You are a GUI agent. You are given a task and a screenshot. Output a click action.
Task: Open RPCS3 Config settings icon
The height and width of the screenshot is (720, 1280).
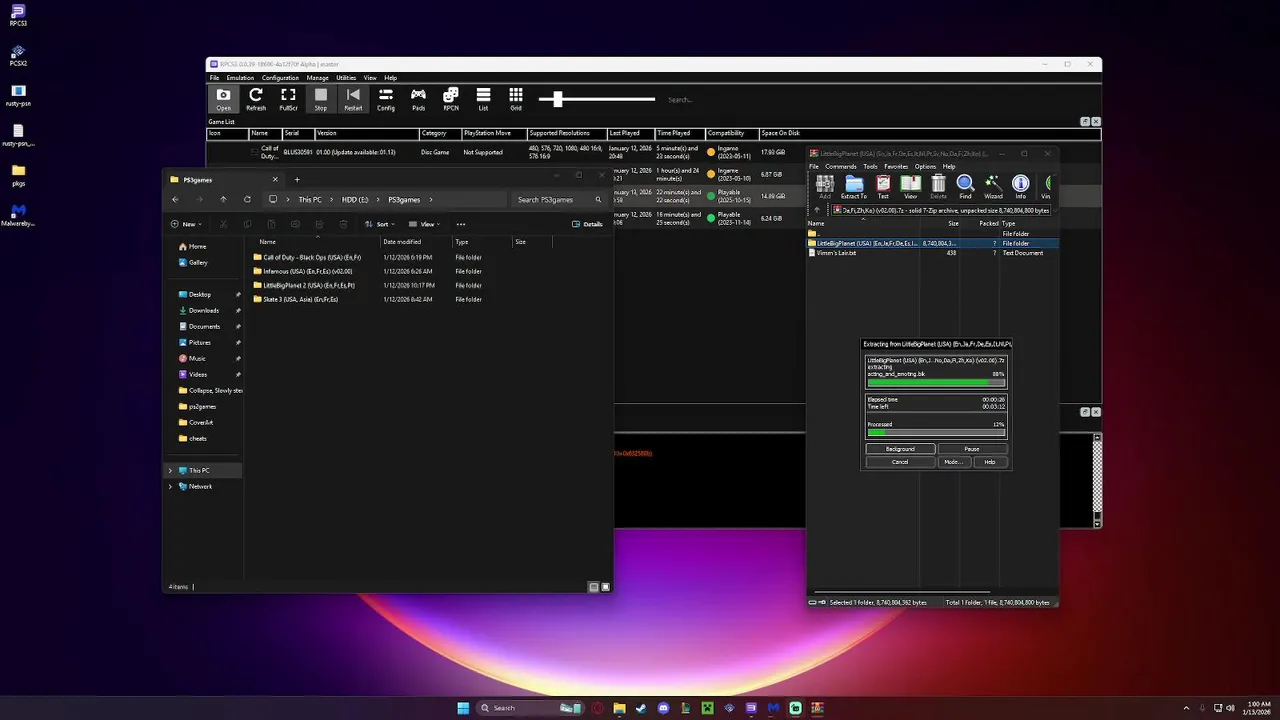pyautogui.click(x=386, y=99)
